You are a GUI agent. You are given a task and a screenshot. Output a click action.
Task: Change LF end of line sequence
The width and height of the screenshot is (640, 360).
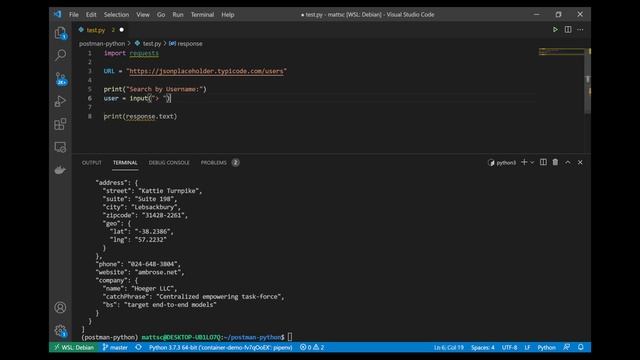527,347
